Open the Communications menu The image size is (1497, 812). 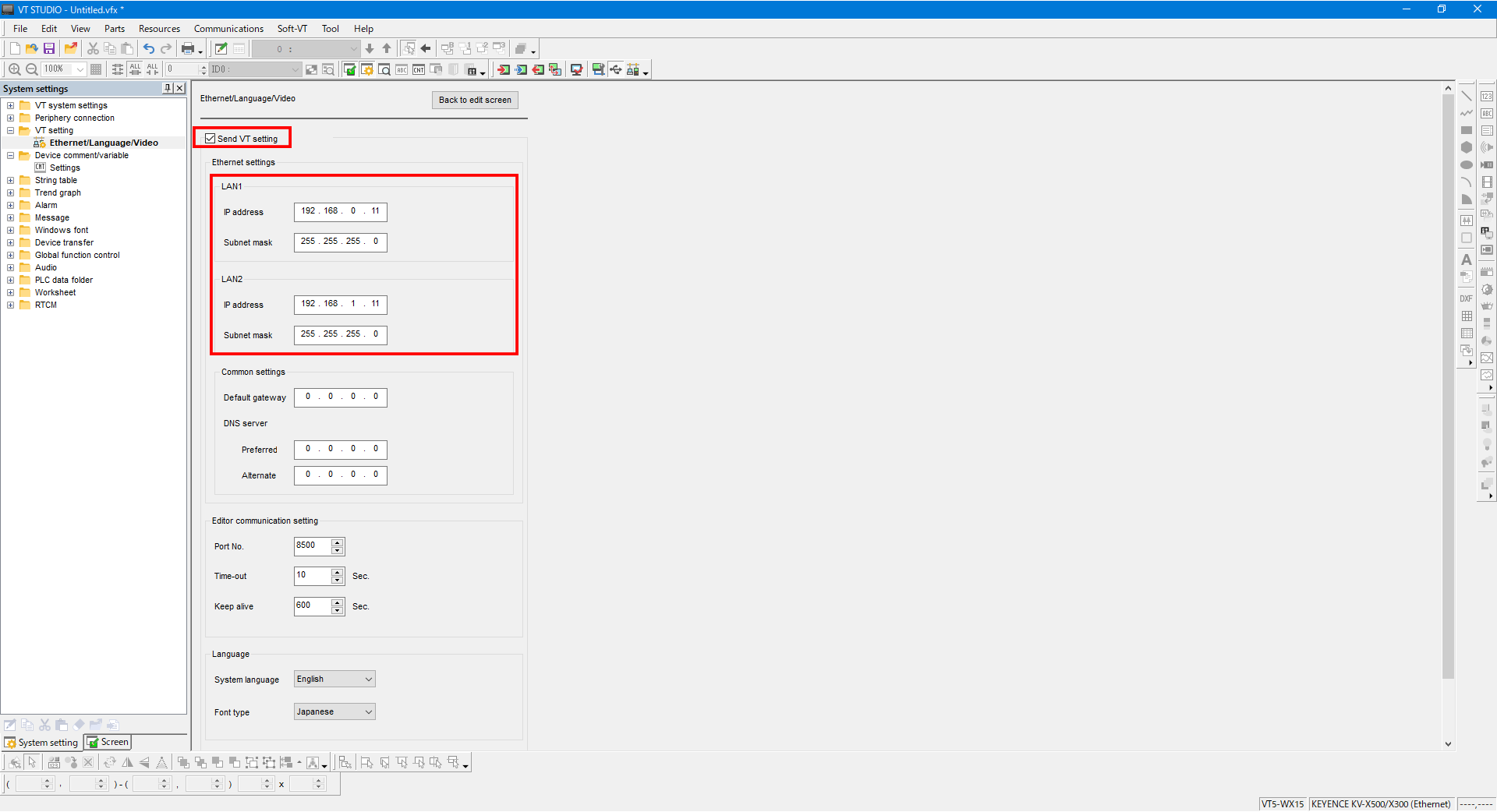(x=228, y=29)
